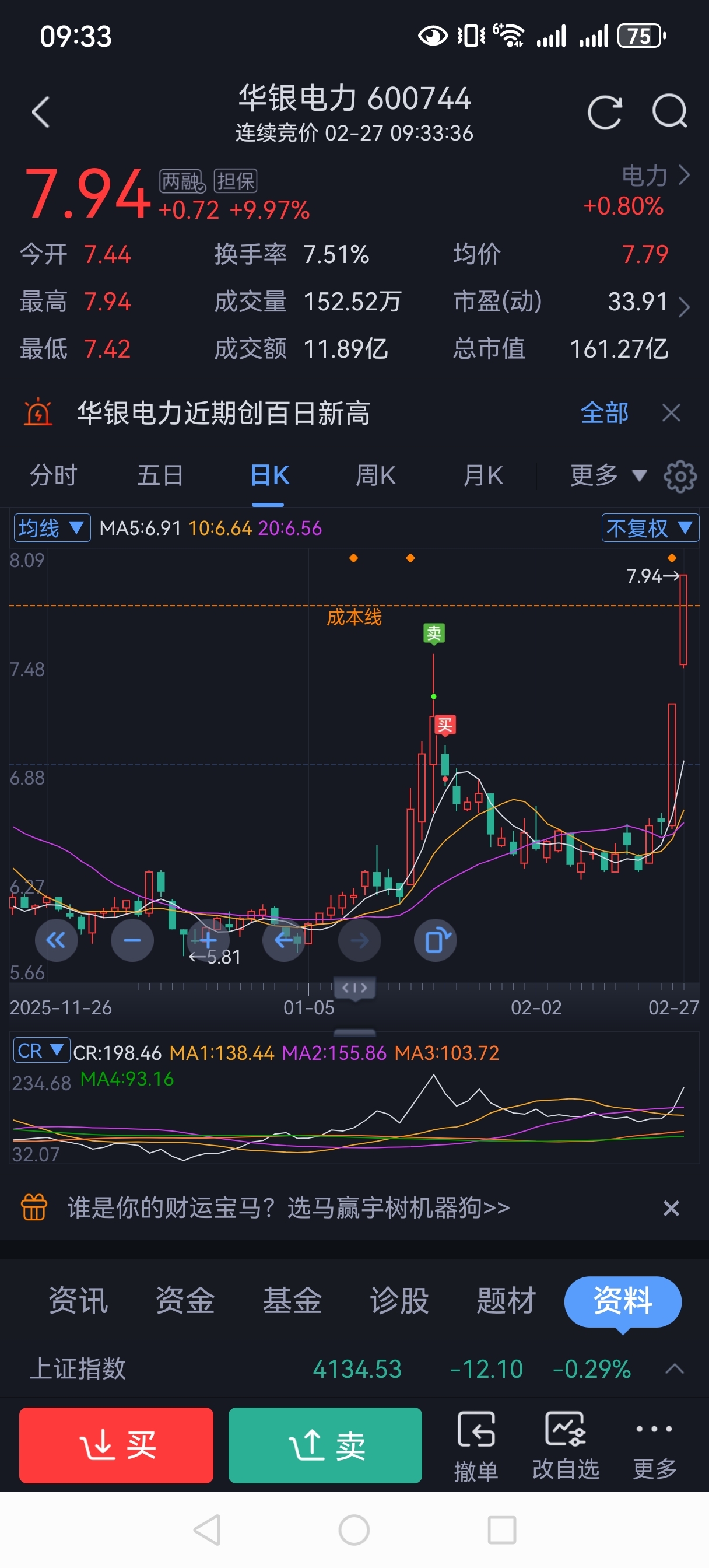Open 撤单 cancel order
The height and width of the screenshot is (1568, 709).
click(x=476, y=1446)
